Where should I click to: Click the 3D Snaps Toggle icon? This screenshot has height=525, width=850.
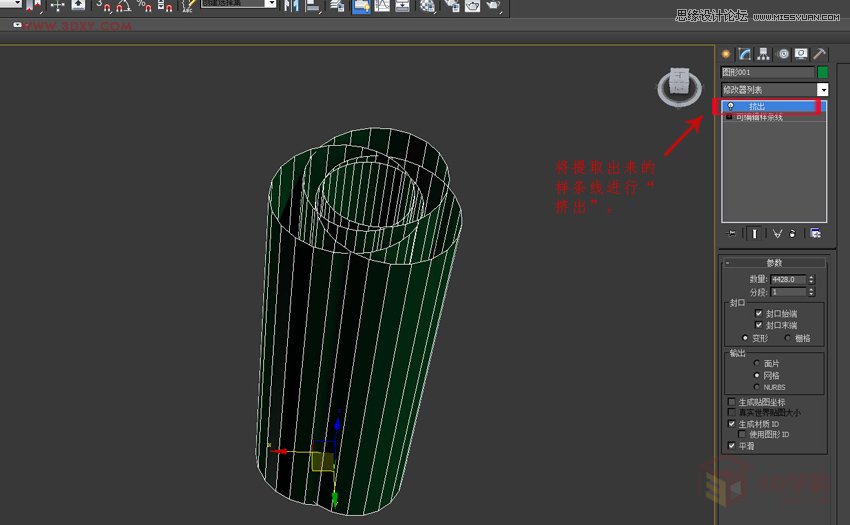104,5
